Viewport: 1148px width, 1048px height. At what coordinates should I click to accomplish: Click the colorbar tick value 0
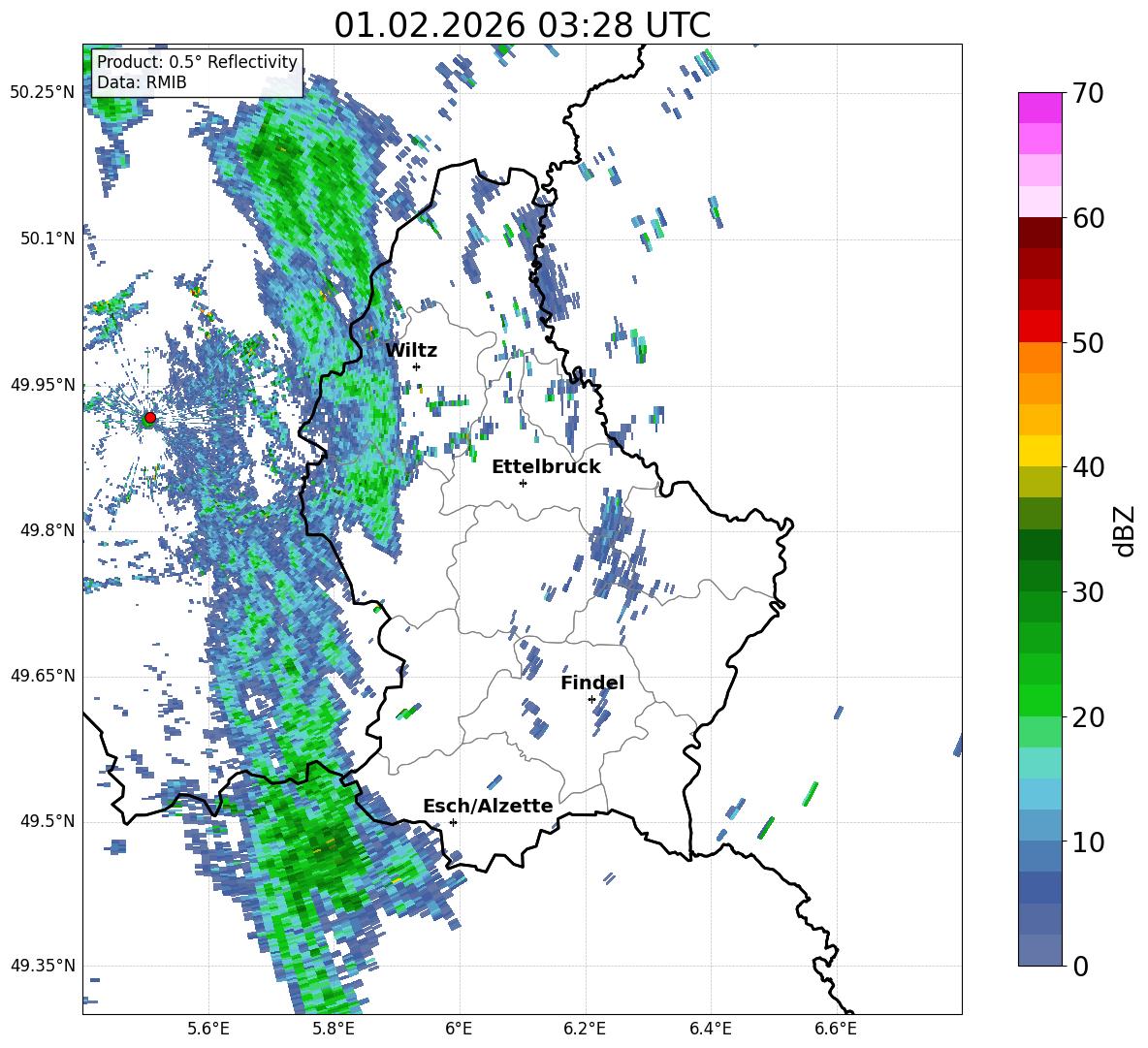1079,966
